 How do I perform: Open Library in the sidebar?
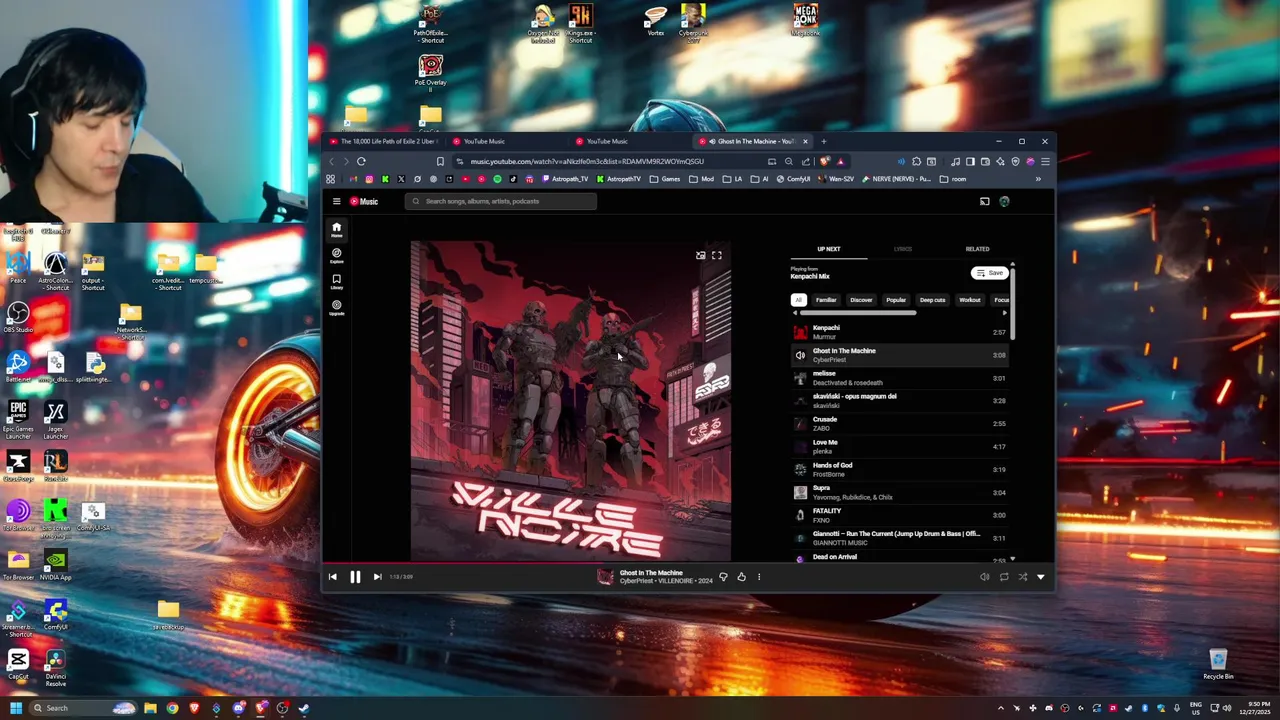[336, 281]
